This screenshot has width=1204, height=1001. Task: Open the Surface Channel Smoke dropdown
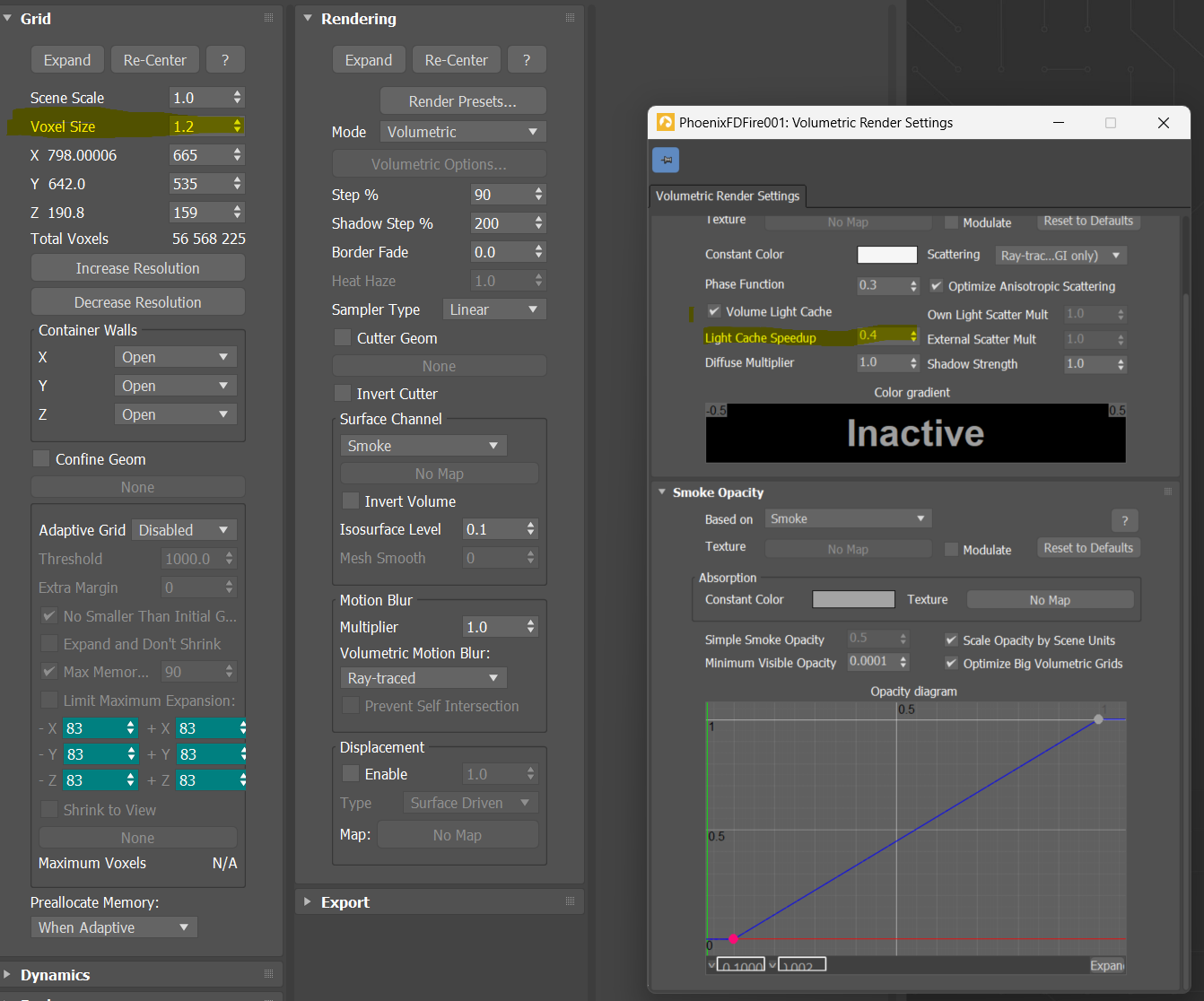pyautogui.click(x=423, y=446)
